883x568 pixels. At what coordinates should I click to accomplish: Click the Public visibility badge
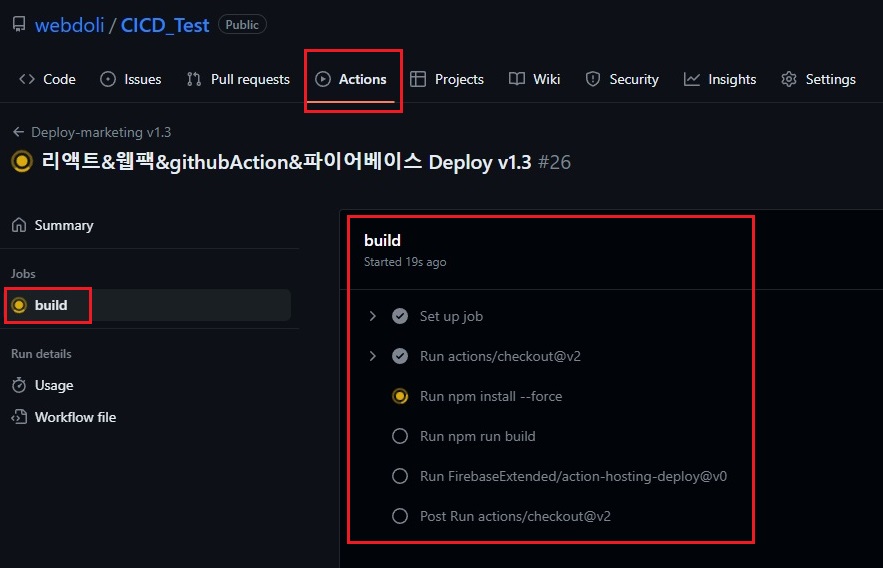point(242,25)
